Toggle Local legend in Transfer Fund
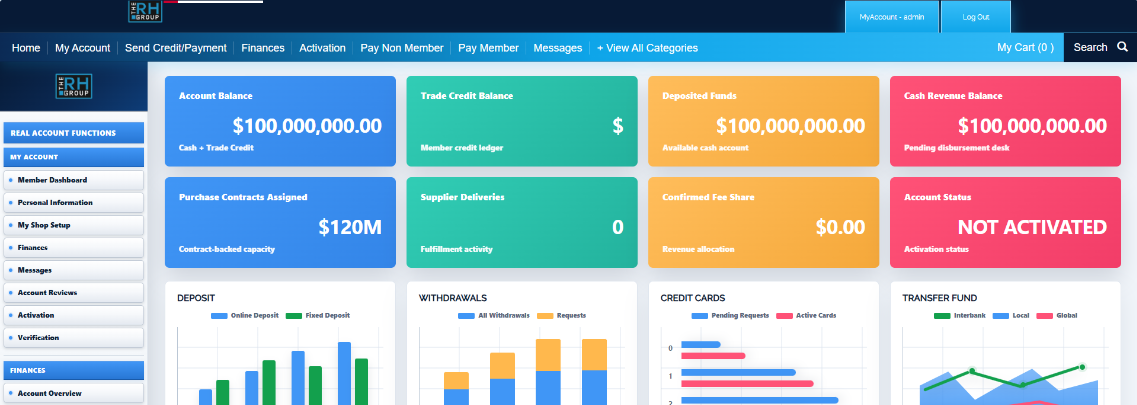The width and height of the screenshot is (1137, 405). [1009, 316]
